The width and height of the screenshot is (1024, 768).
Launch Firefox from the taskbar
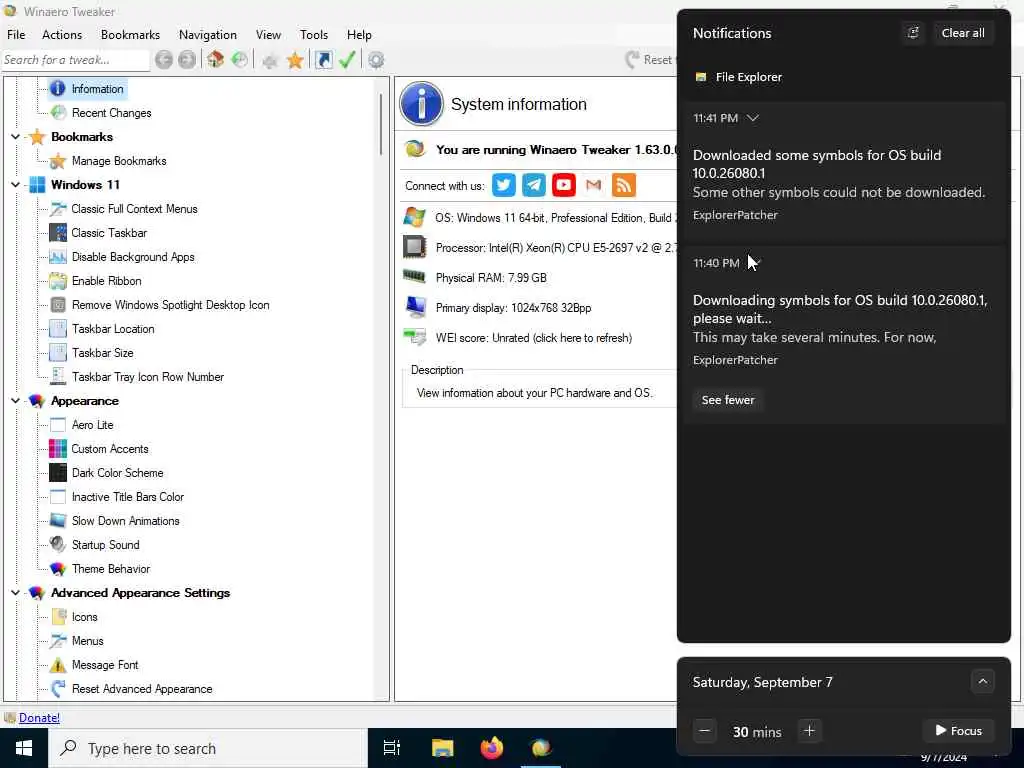pyautogui.click(x=492, y=748)
